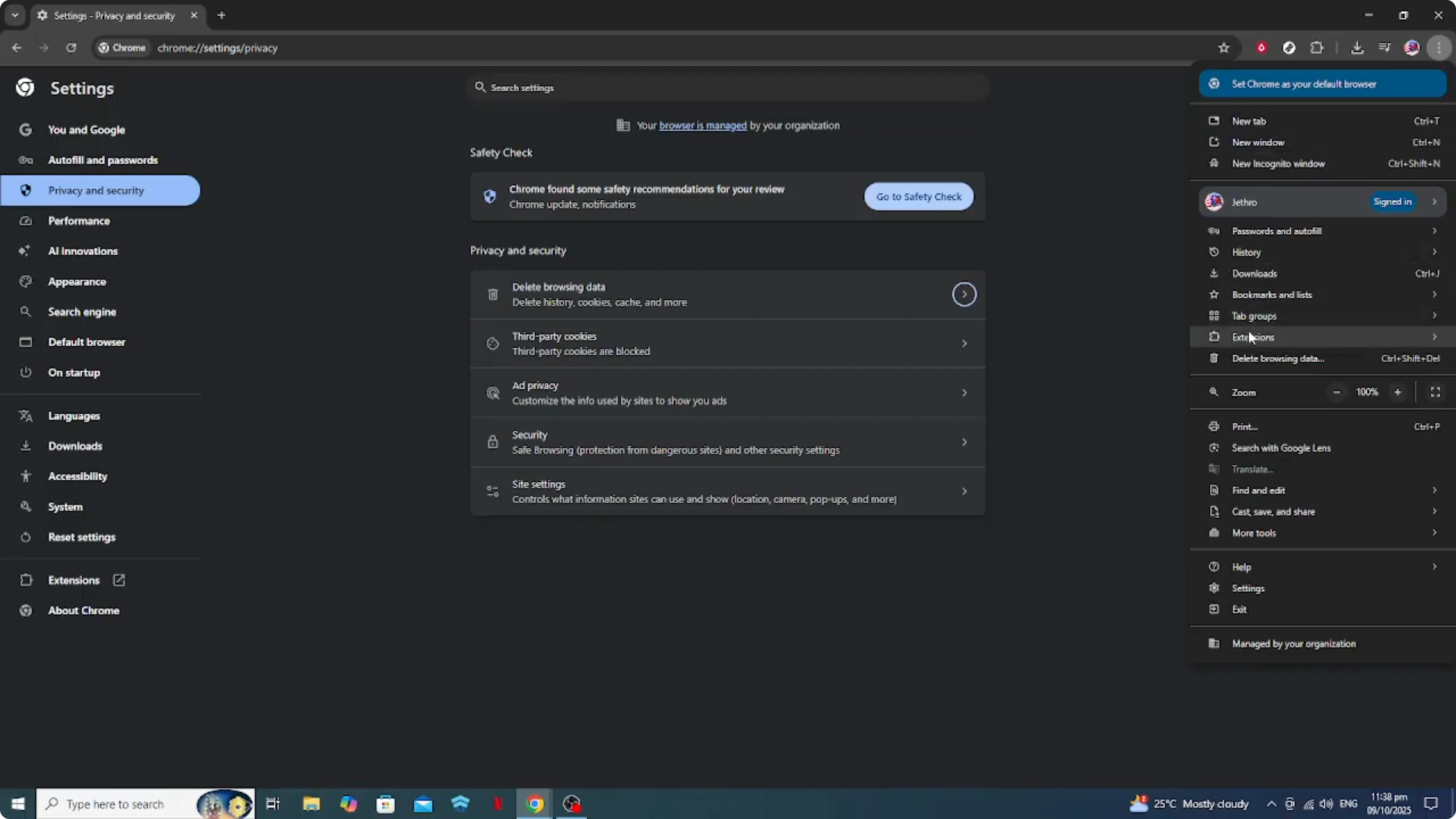Choose Print... from the Chrome menu
This screenshot has height=819, width=1456.
[x=1245, y=426]
